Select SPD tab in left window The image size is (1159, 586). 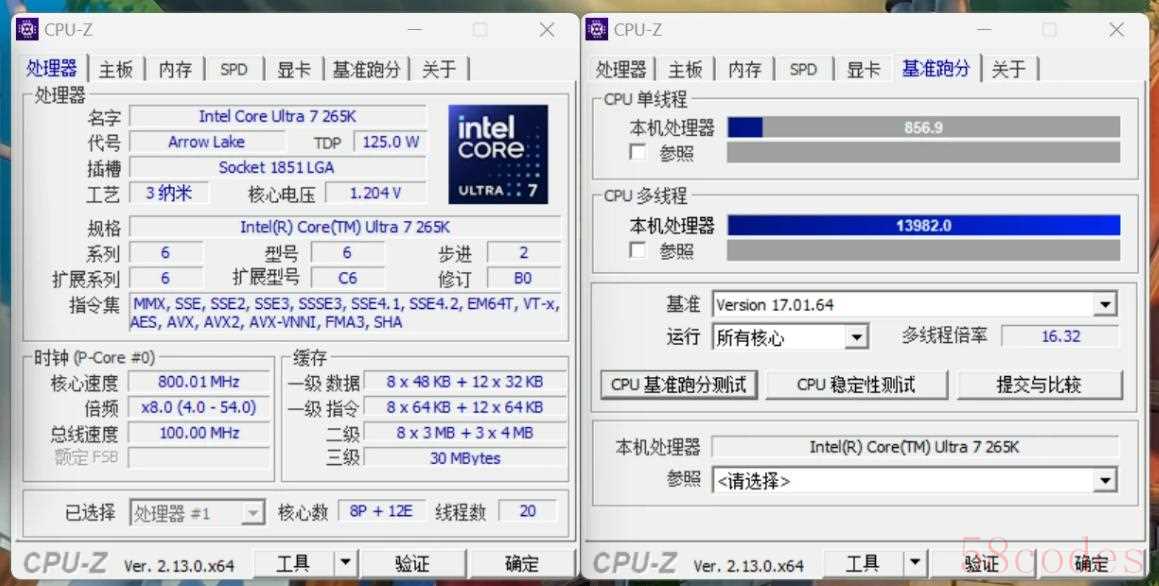pos(234,69)
